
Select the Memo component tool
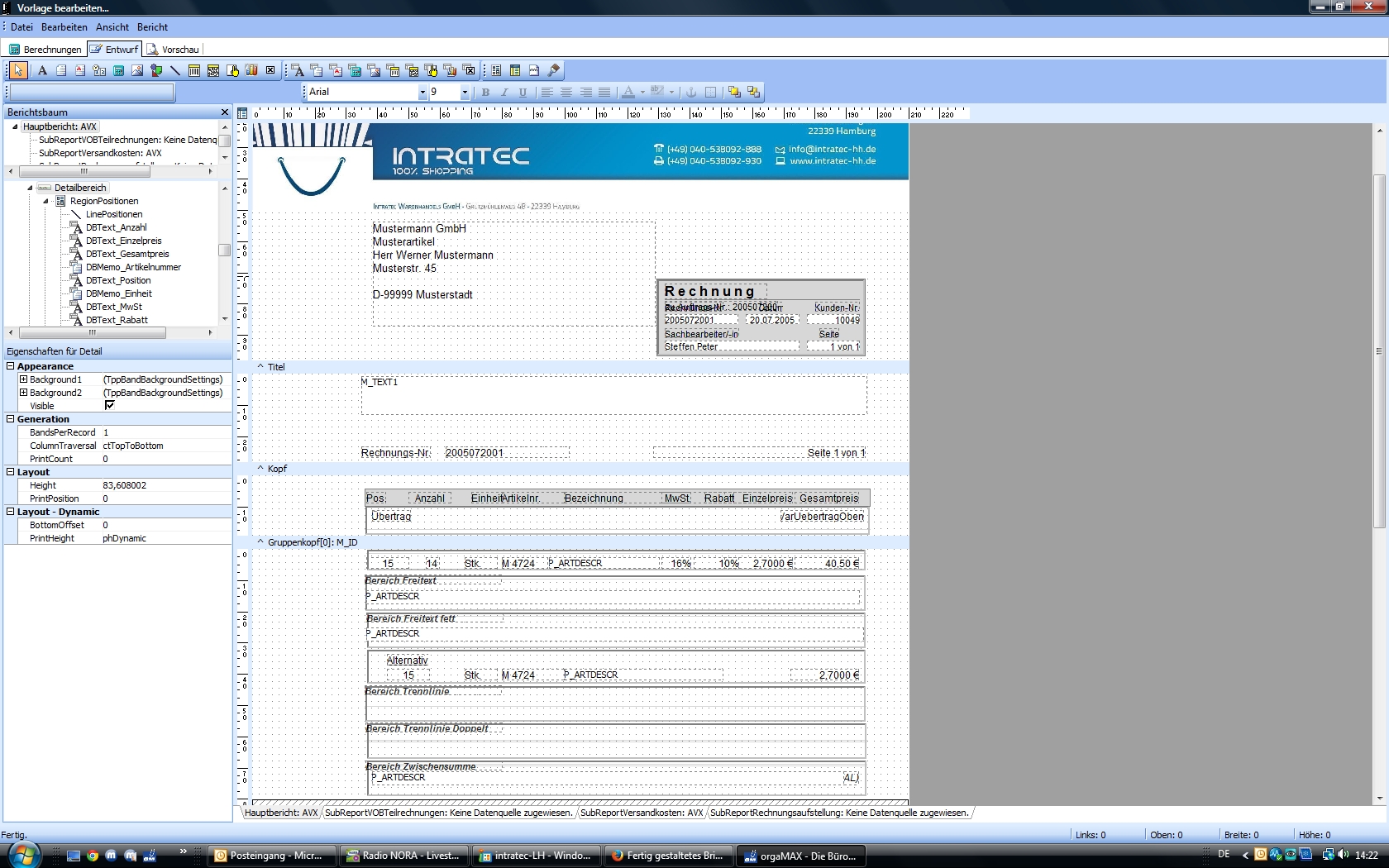point(61,70)
